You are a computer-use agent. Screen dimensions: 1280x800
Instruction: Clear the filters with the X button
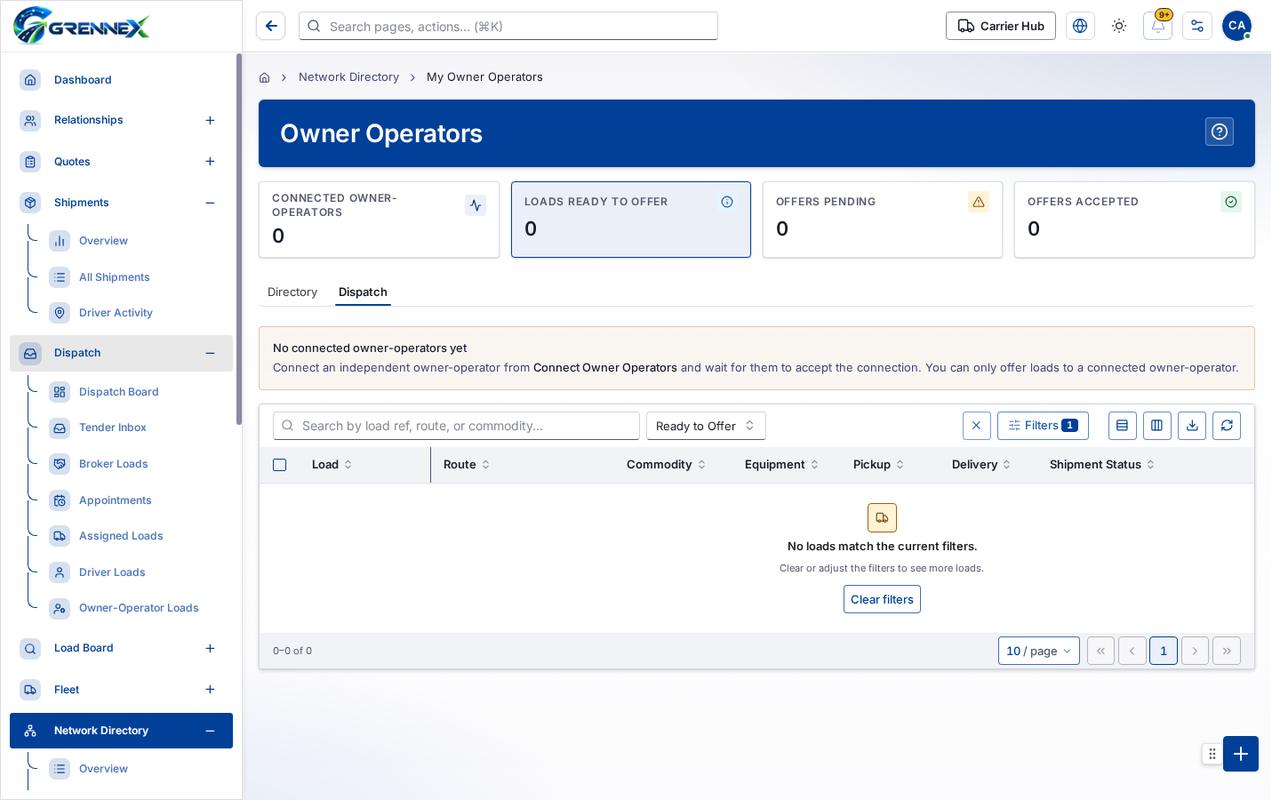coord(976,426)
